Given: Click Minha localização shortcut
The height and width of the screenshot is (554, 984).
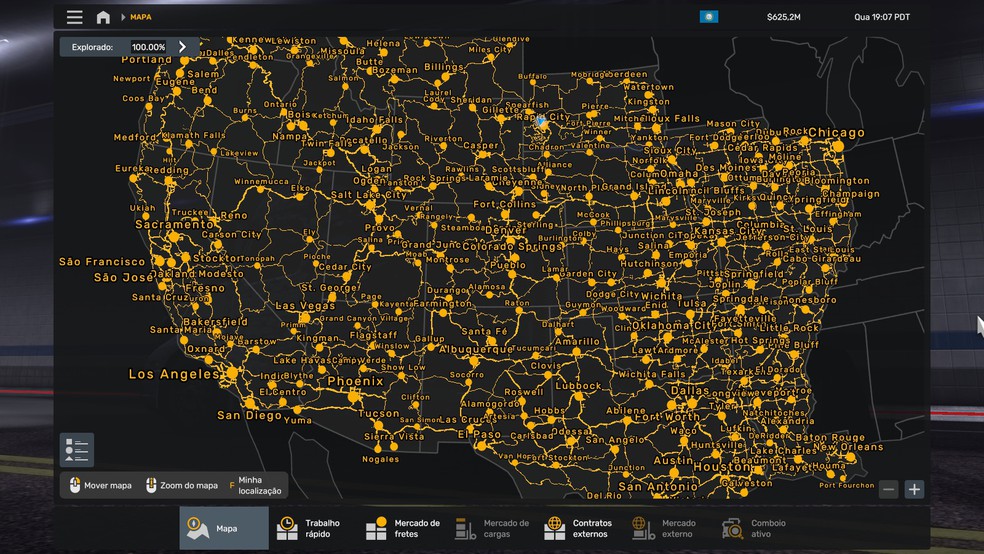Looking at the screenshot, I should coord(256,486).
